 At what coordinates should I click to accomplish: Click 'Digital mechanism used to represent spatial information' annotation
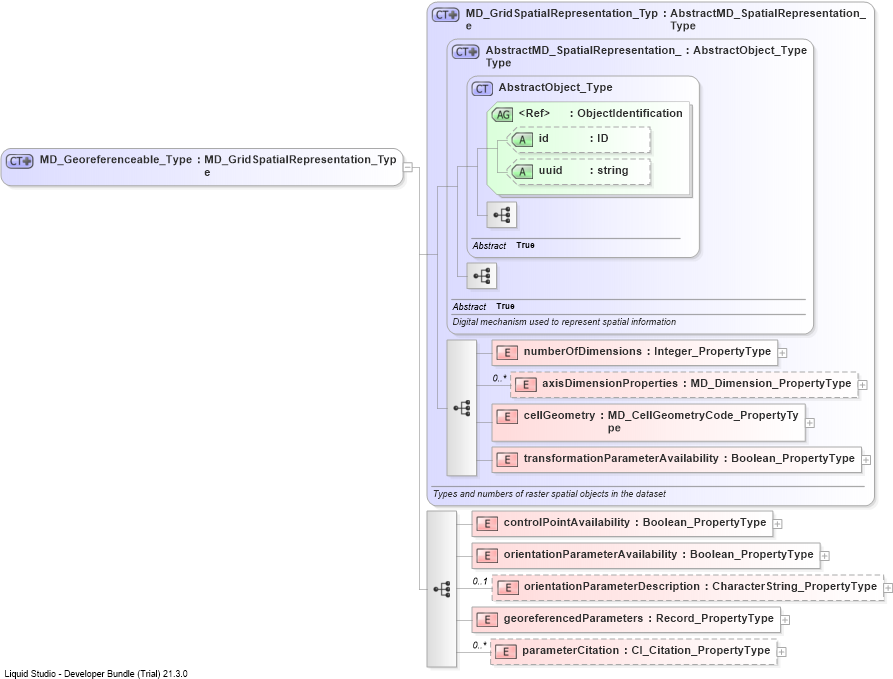click(564, 322)
